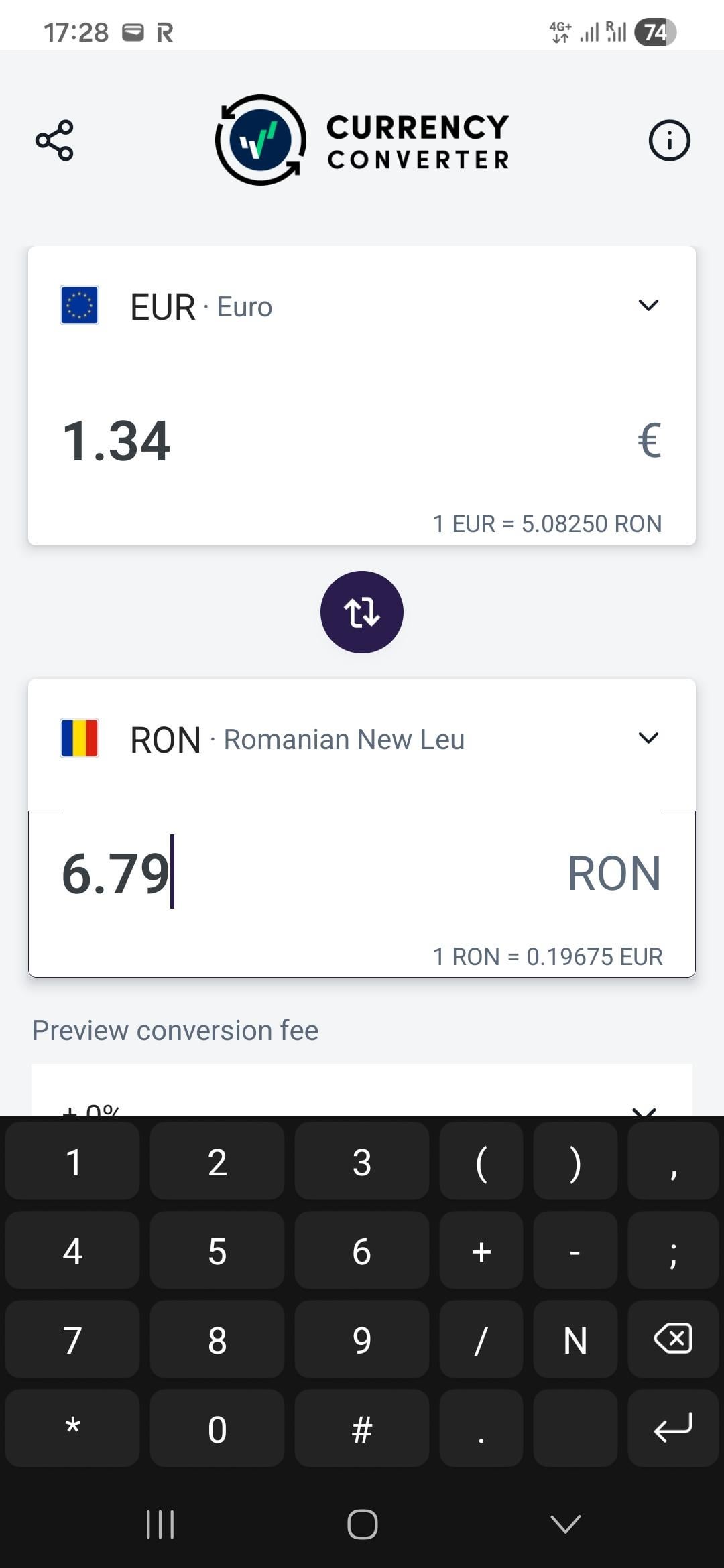Tap the European Union flag icon

pos(80,306)
